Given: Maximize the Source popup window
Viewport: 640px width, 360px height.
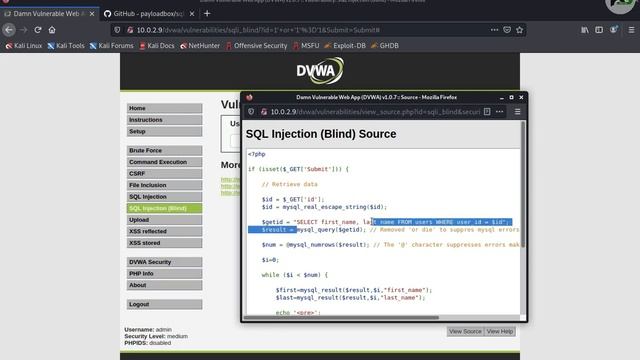Looking at the screenshot, I should coord(511,98).
